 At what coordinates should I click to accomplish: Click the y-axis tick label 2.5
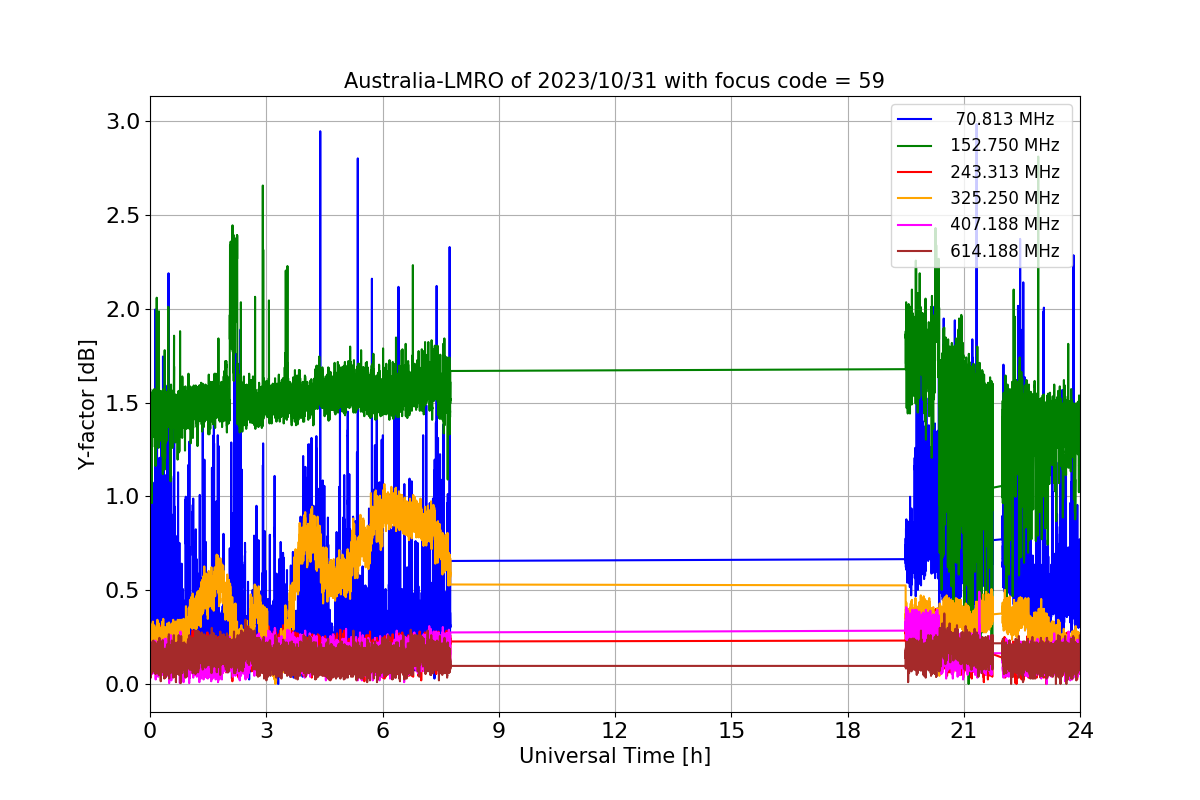pyautogui.click(x=122, y=216)
